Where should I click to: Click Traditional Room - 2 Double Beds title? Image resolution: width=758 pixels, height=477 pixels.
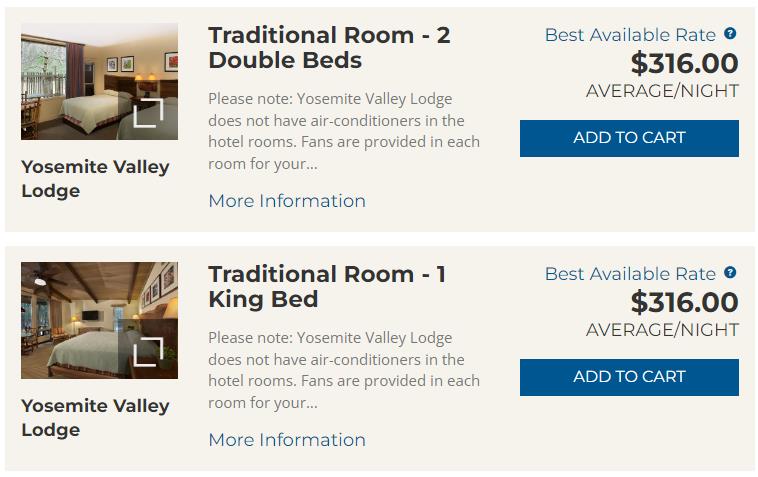(x=329, y=48)
